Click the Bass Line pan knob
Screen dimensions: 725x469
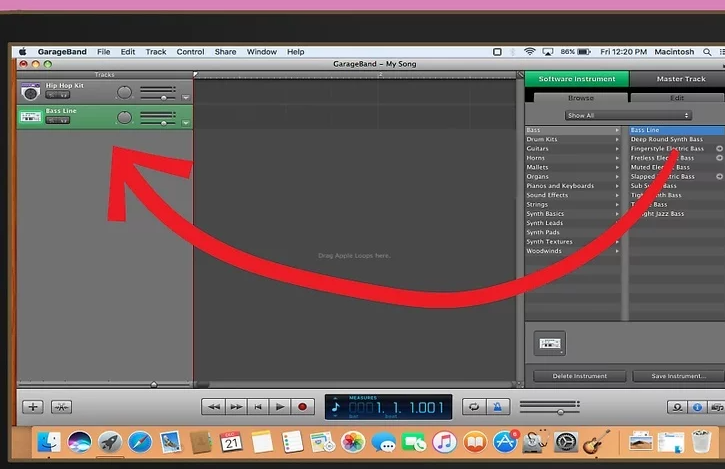click(x=124, y=117)
